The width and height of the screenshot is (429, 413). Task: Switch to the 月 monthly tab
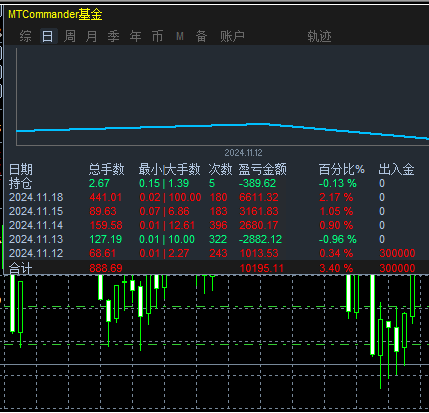point(92,36)
